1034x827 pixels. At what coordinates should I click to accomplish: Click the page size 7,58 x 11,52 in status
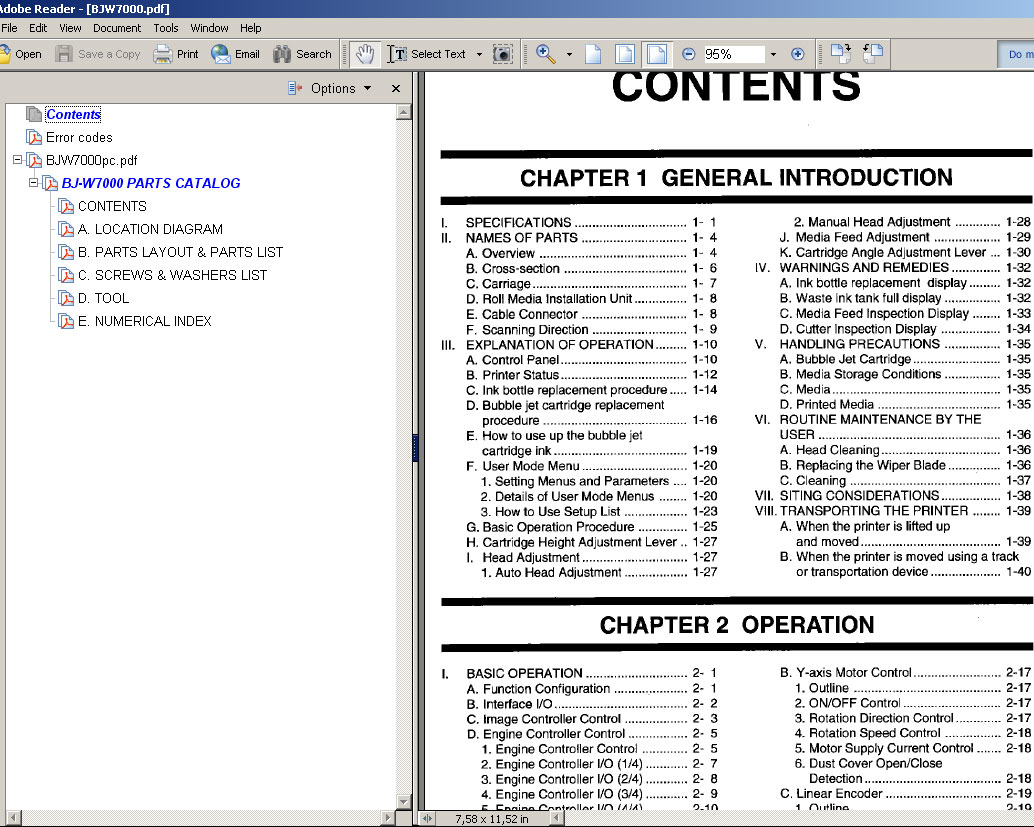(492, 819)
